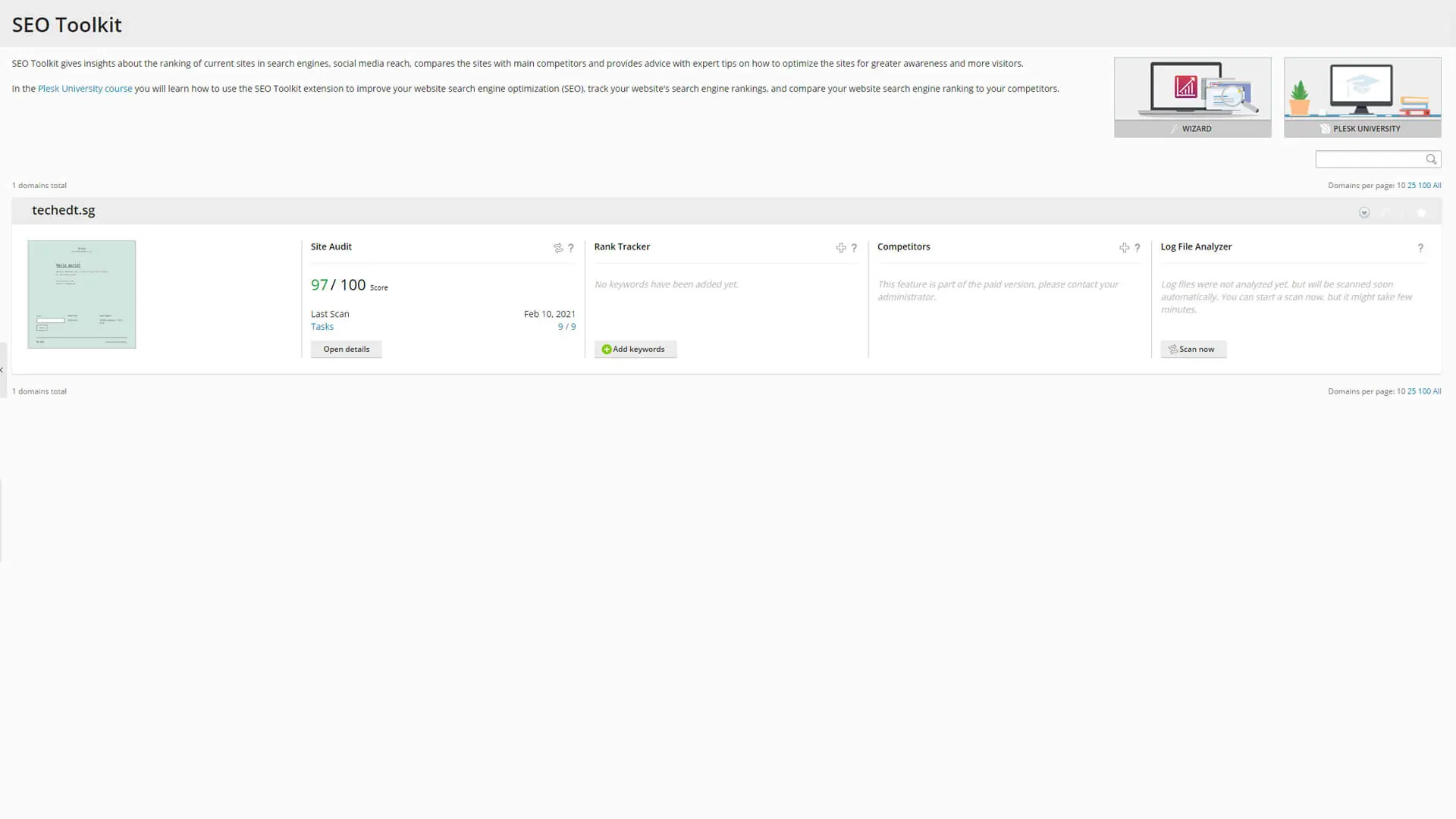
Task: Click the techedt.sg domain title
Action: pos(64,210)
